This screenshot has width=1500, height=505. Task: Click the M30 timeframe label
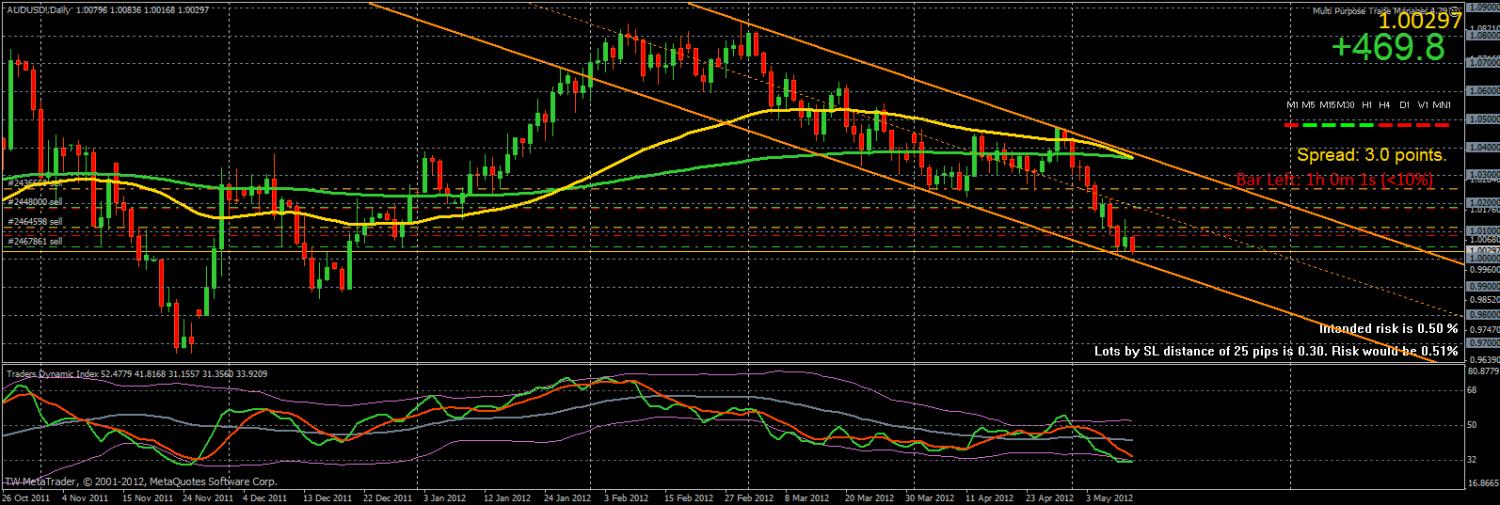[x=1346, y=105]
